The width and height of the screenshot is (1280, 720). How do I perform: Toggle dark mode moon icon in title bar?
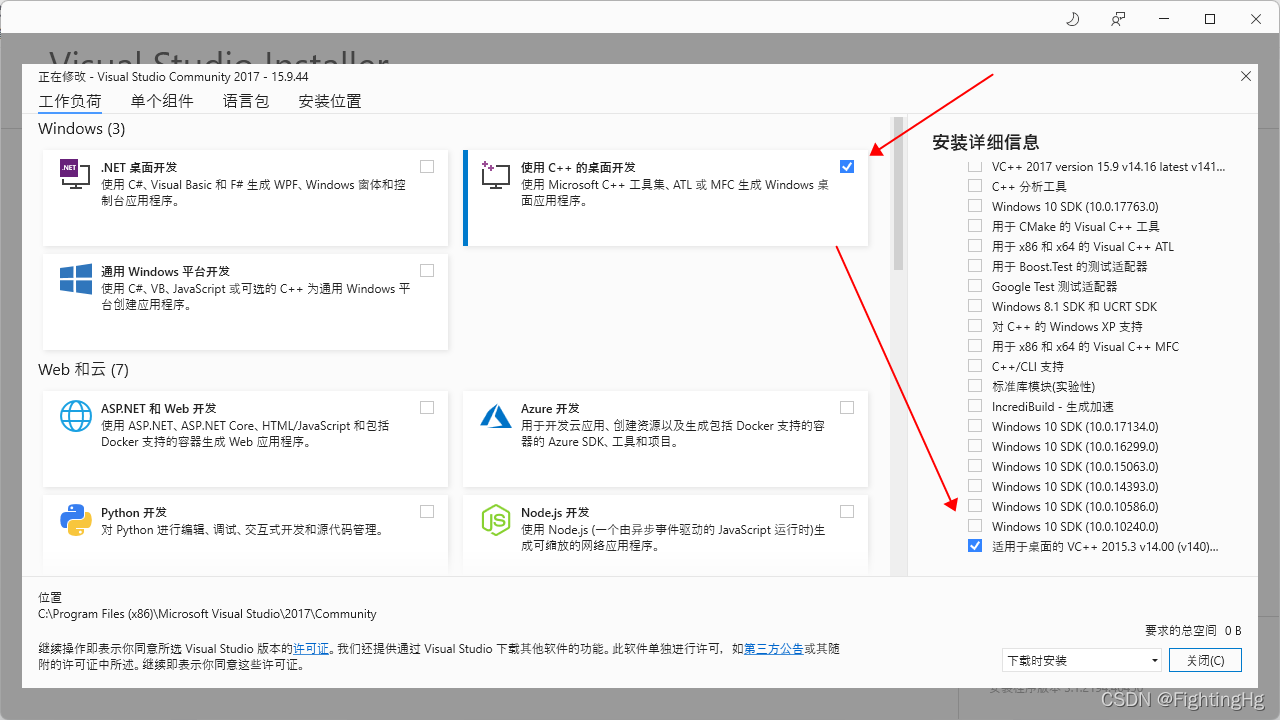1073,19
